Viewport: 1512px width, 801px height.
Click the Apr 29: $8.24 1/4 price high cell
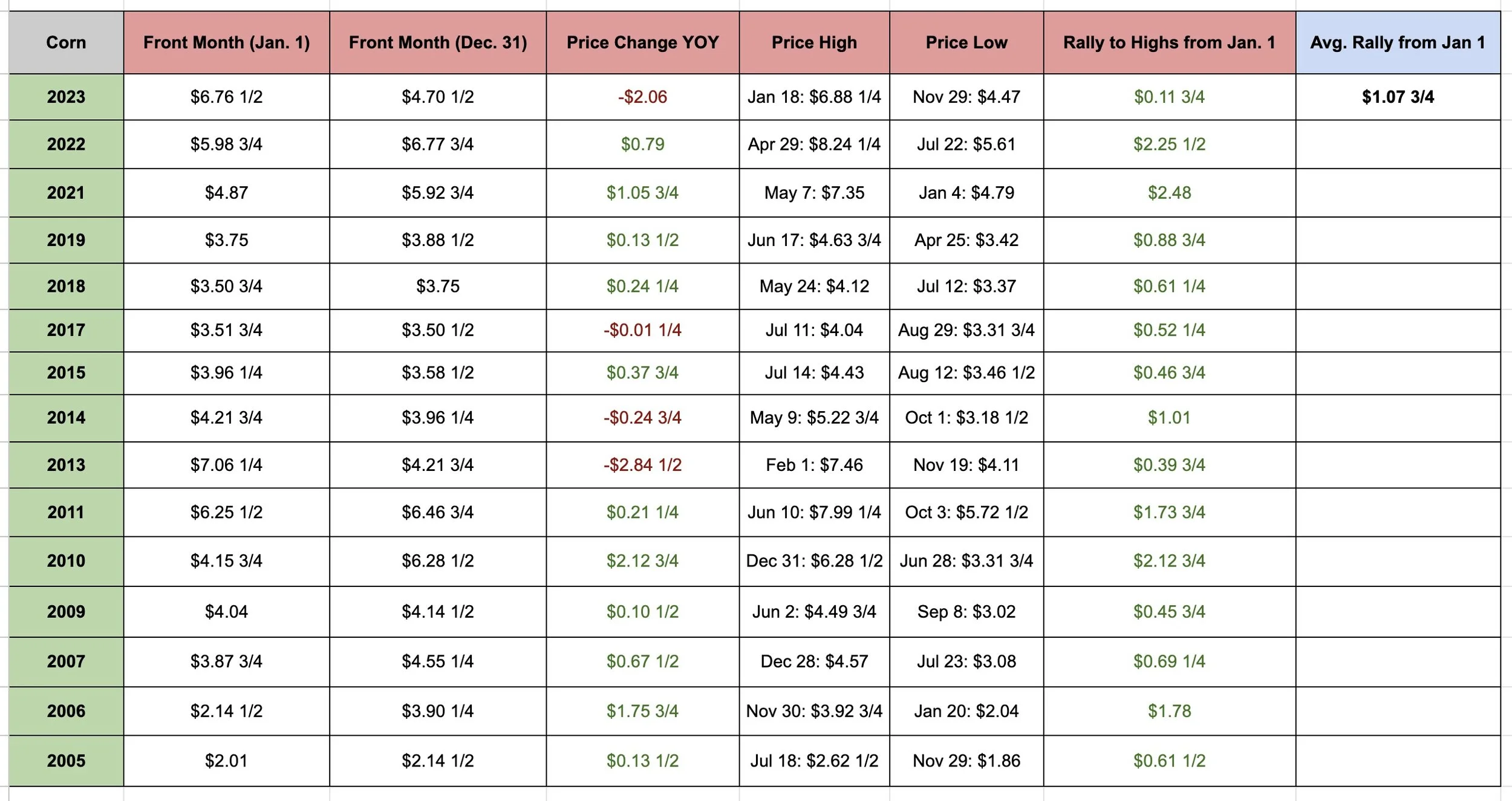click(814, 144)
